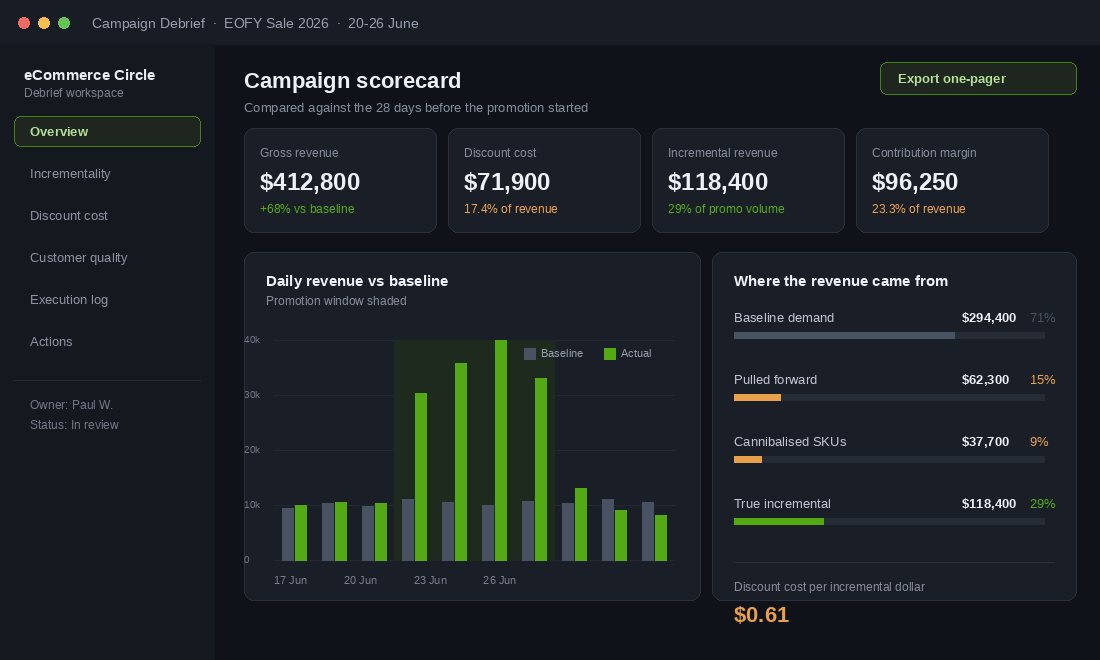Click the '$0.61' discount cost figure
Screen dimensions: 1100x660
coord(761,615)
